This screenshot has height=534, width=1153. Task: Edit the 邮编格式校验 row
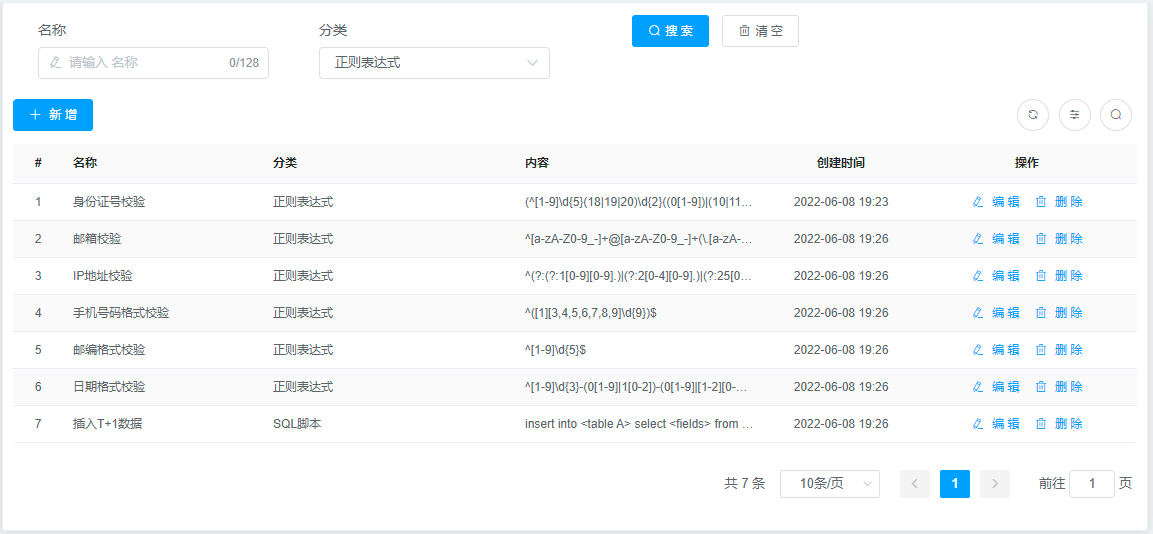click(996, 350)
